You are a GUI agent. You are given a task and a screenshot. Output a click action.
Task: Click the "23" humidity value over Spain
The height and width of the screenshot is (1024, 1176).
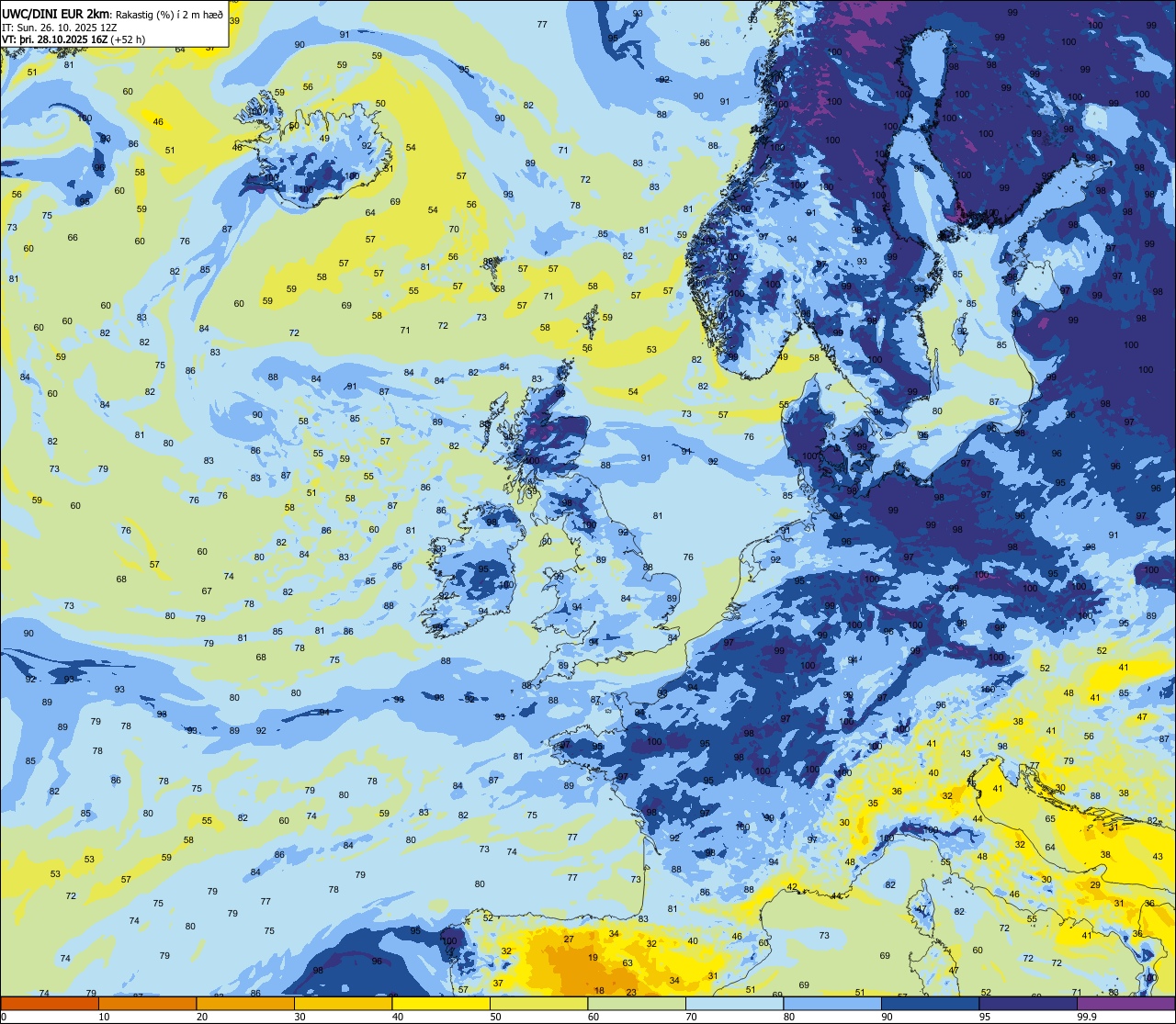pos(631,992)
